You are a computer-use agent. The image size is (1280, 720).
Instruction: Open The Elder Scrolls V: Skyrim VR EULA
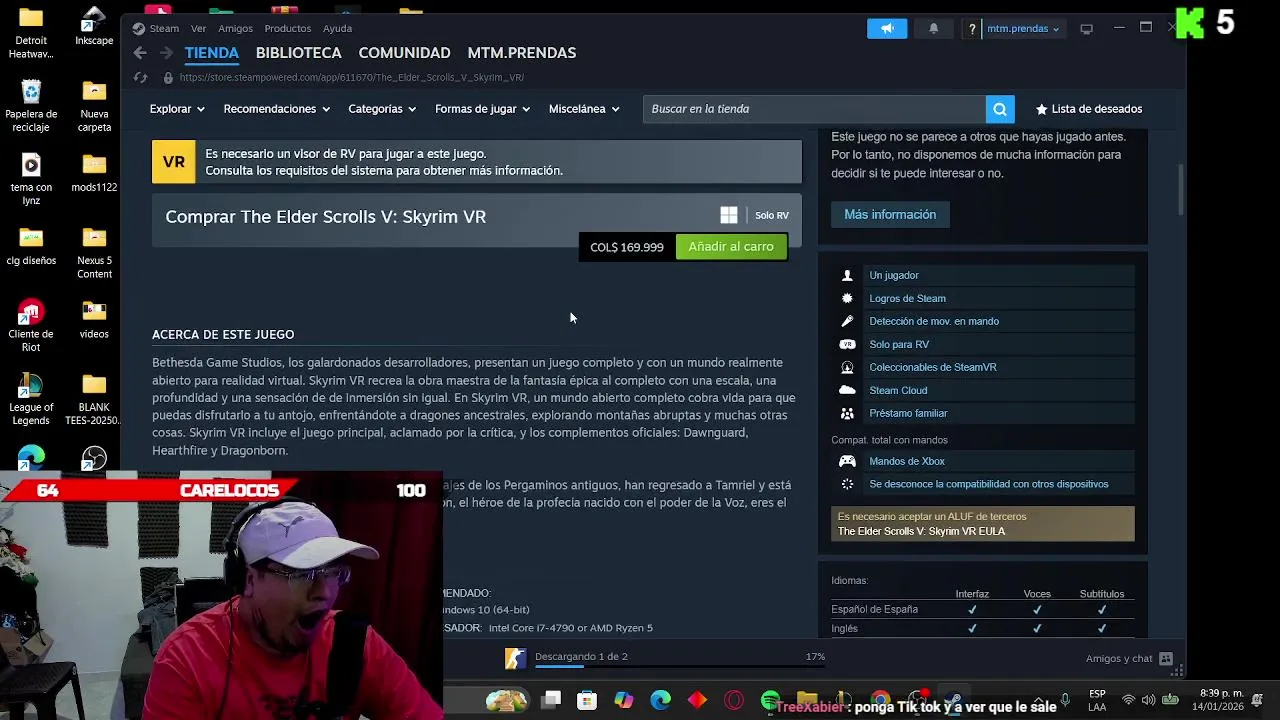point(921,532)
